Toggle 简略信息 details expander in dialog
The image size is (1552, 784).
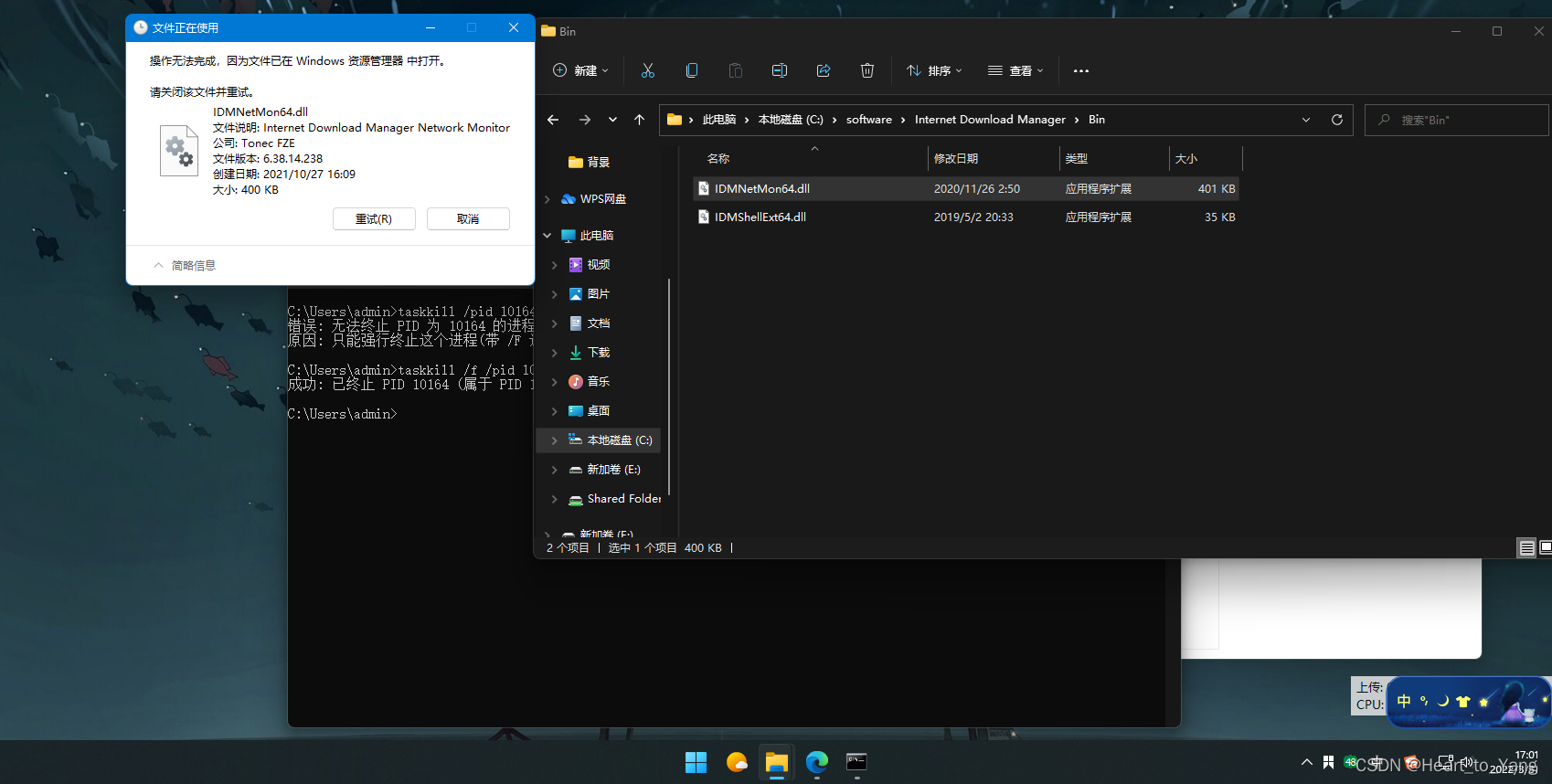(185, 266)
